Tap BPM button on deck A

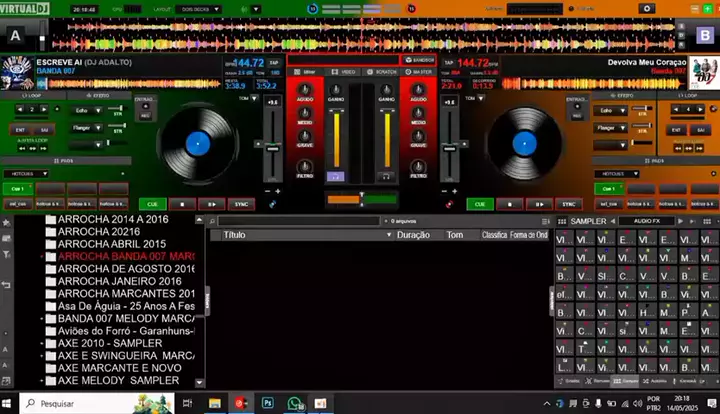[x=274, y=63]
